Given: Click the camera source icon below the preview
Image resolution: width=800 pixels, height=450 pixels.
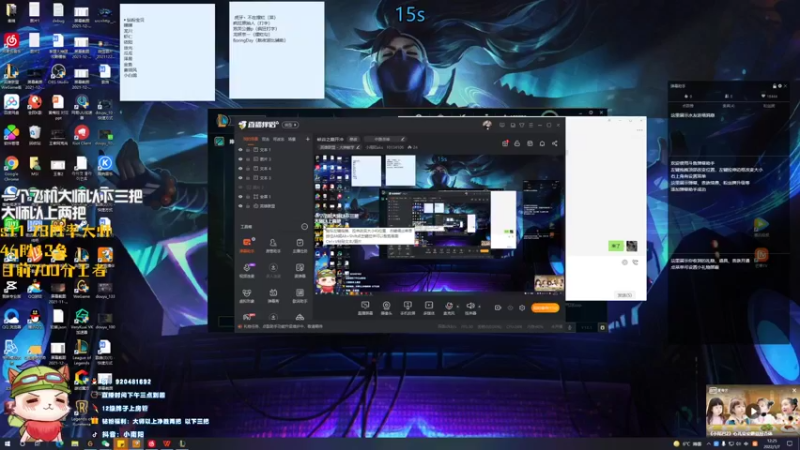Looking at the screenshot, I should point(386,307).
